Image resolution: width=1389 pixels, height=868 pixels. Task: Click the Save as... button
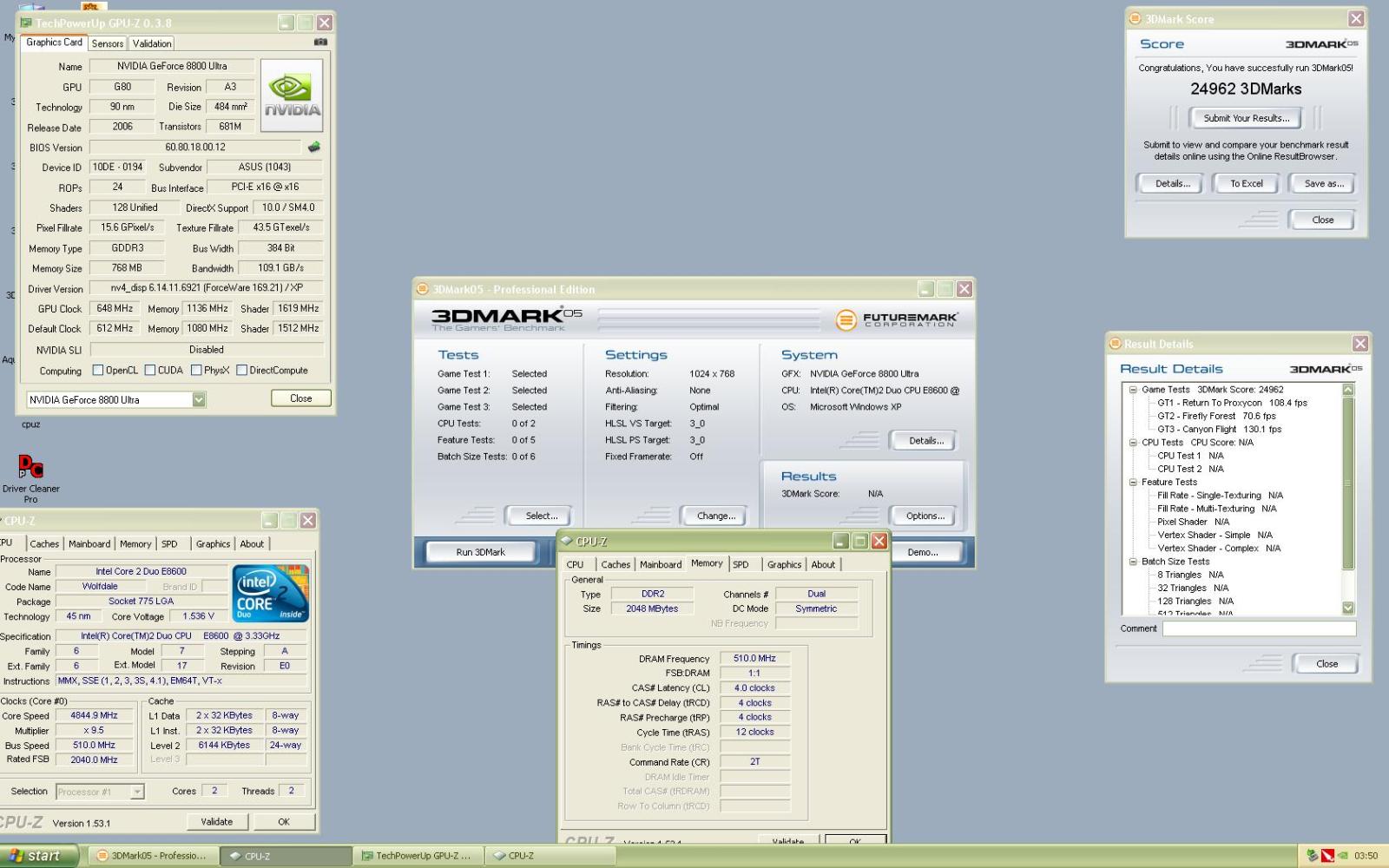point(1323,183)
